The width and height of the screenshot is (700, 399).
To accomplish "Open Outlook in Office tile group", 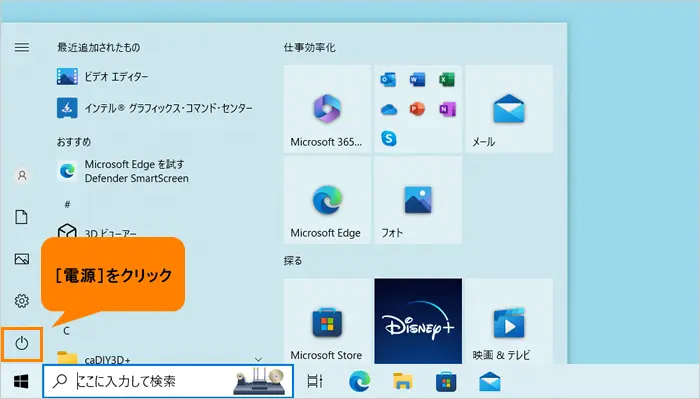I will pyautogui.click(x=388, y=80).
